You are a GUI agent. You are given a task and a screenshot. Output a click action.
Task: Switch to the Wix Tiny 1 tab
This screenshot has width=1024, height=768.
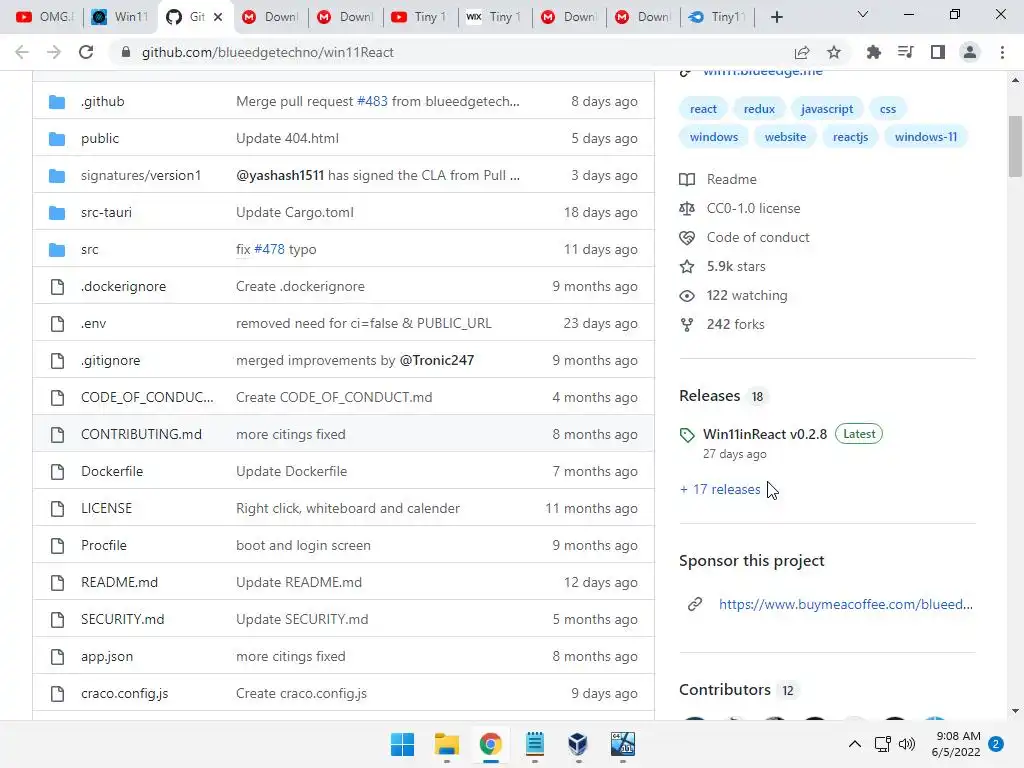coord(494,17)
